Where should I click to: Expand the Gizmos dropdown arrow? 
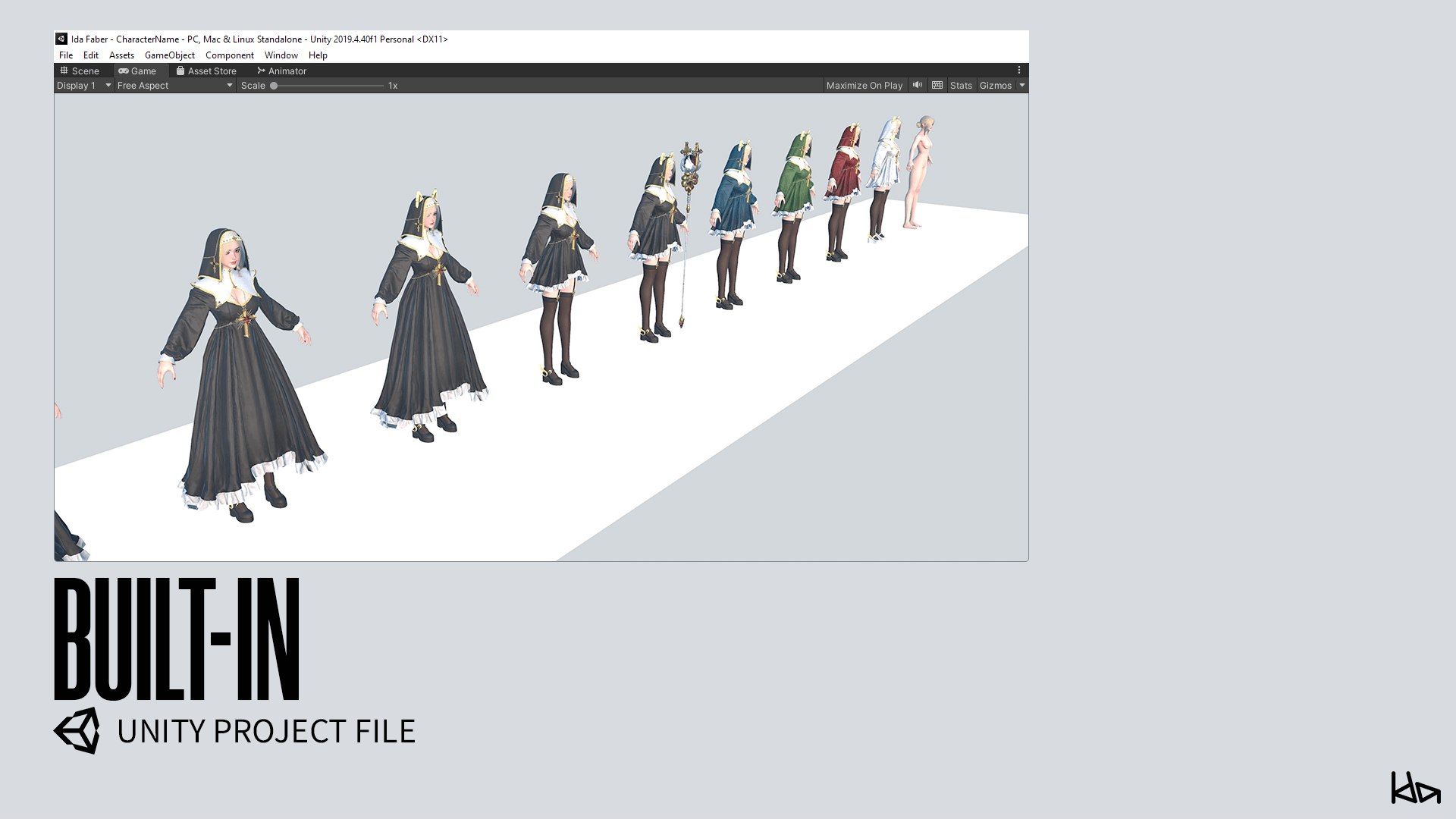pyautogui.click(x=1022, y=86)
